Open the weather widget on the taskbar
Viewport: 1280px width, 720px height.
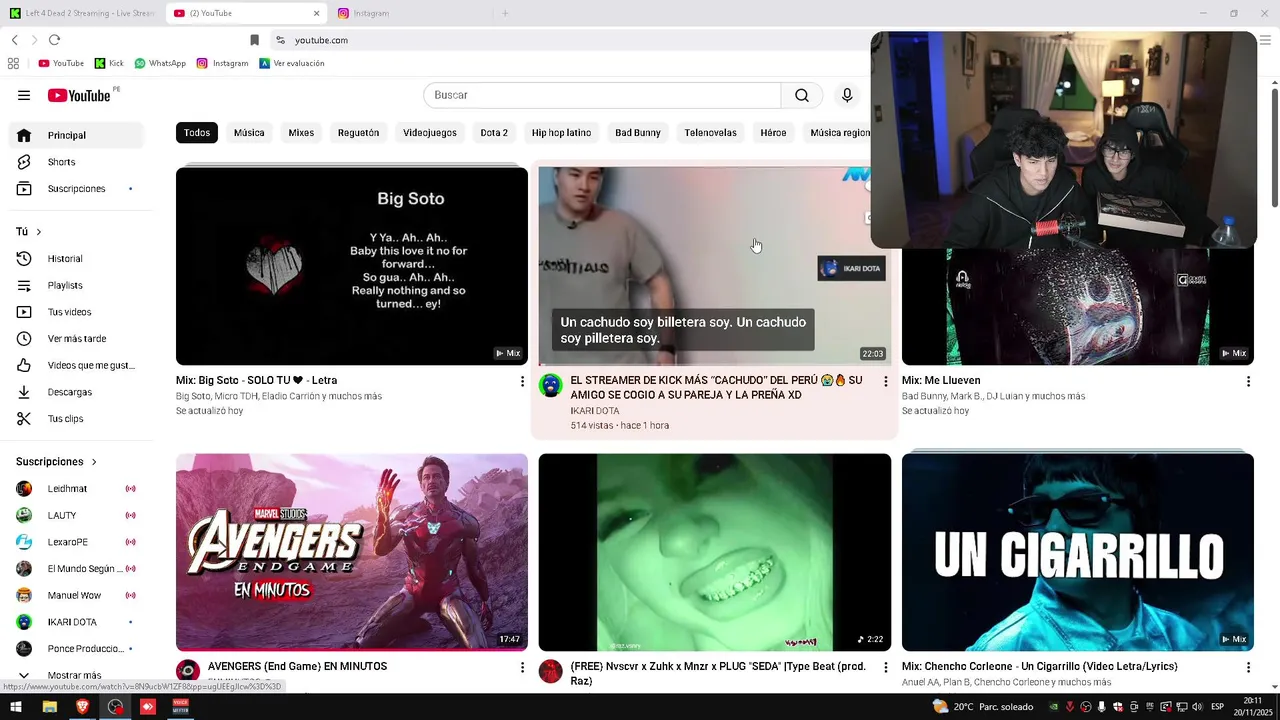[982, 707]
